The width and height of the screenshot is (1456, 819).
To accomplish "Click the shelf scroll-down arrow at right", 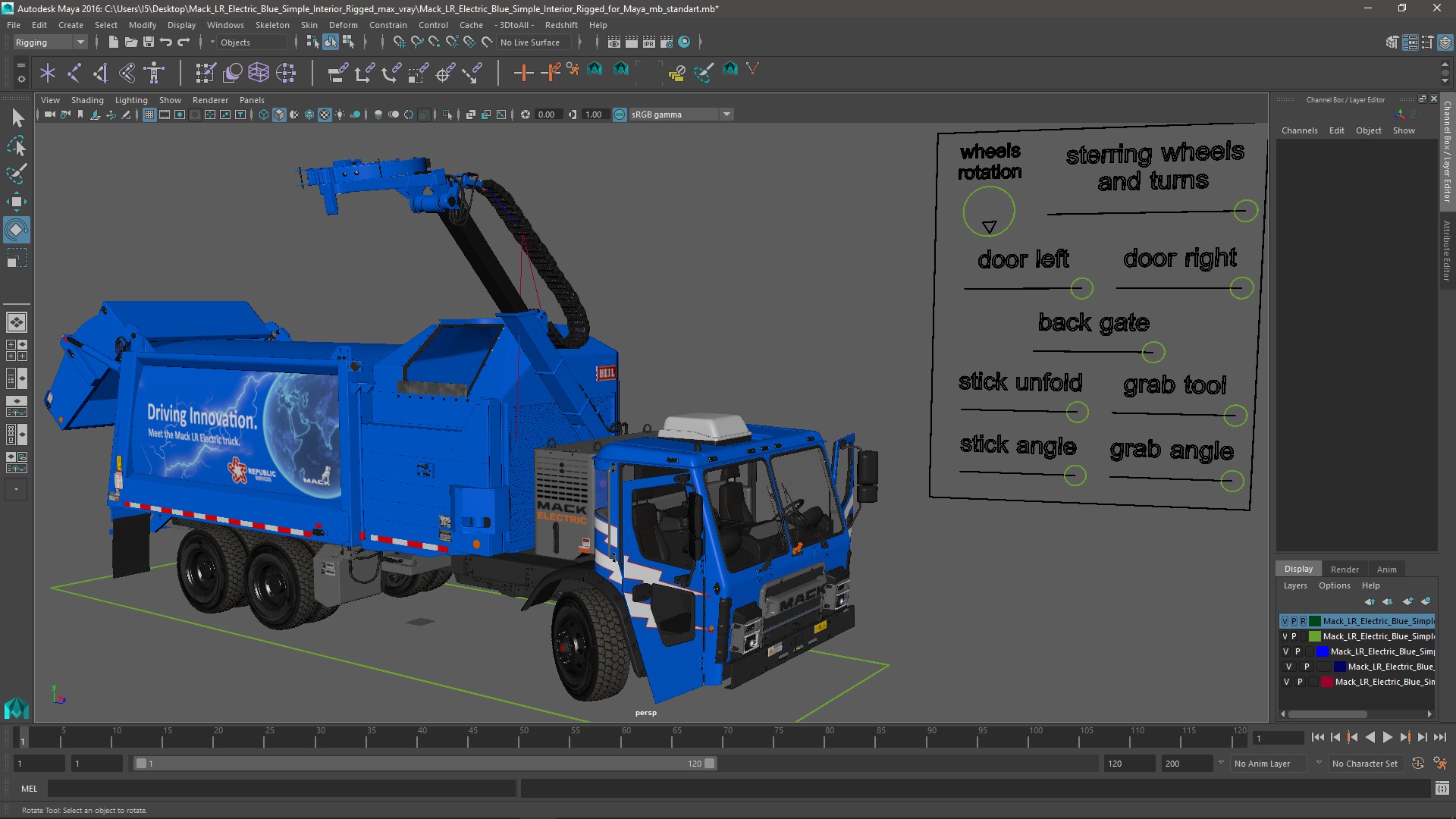I will pyautogui.click(x=1445, y=81).
